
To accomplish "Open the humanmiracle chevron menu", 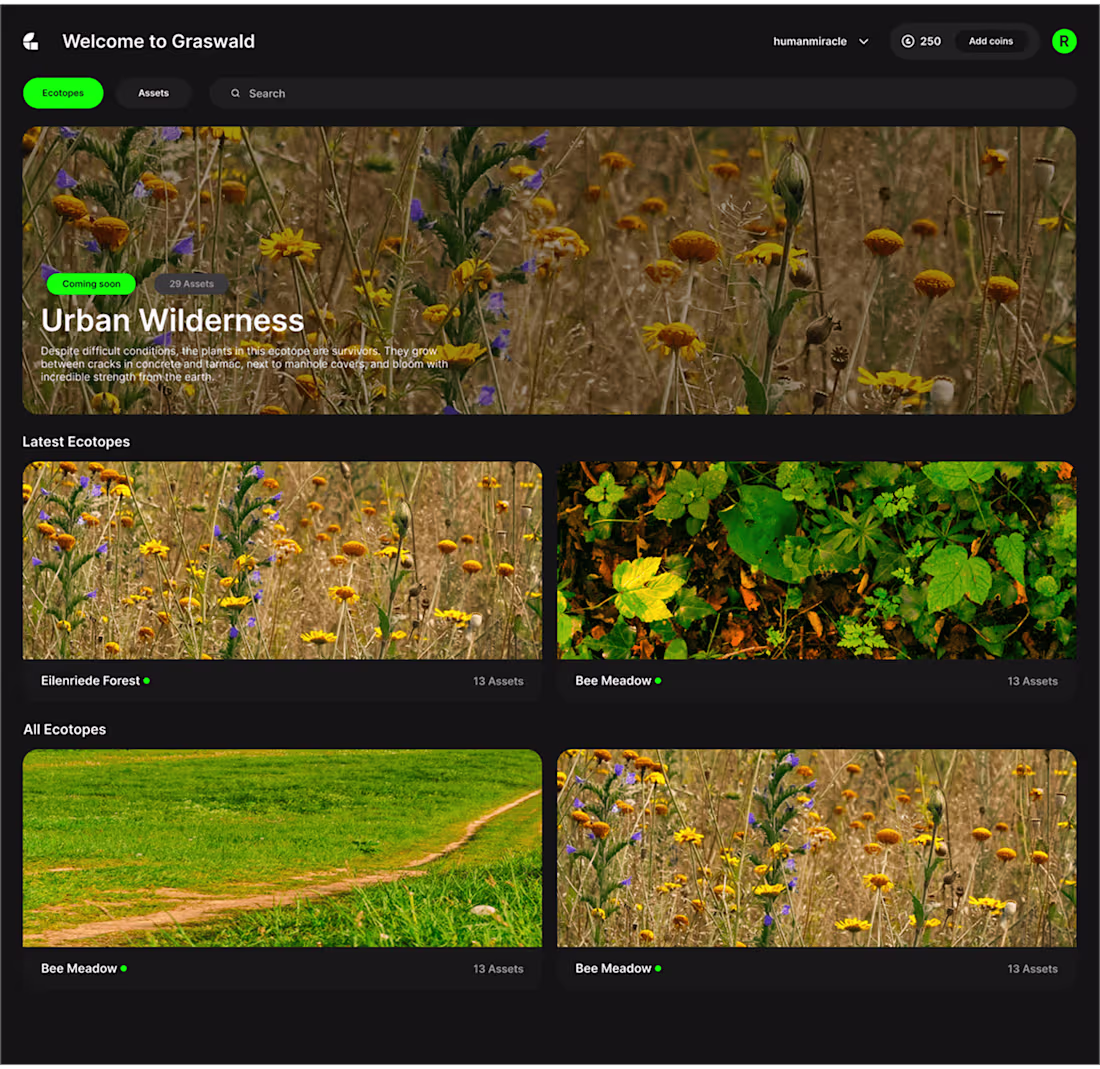I will [x=862, y=41].
